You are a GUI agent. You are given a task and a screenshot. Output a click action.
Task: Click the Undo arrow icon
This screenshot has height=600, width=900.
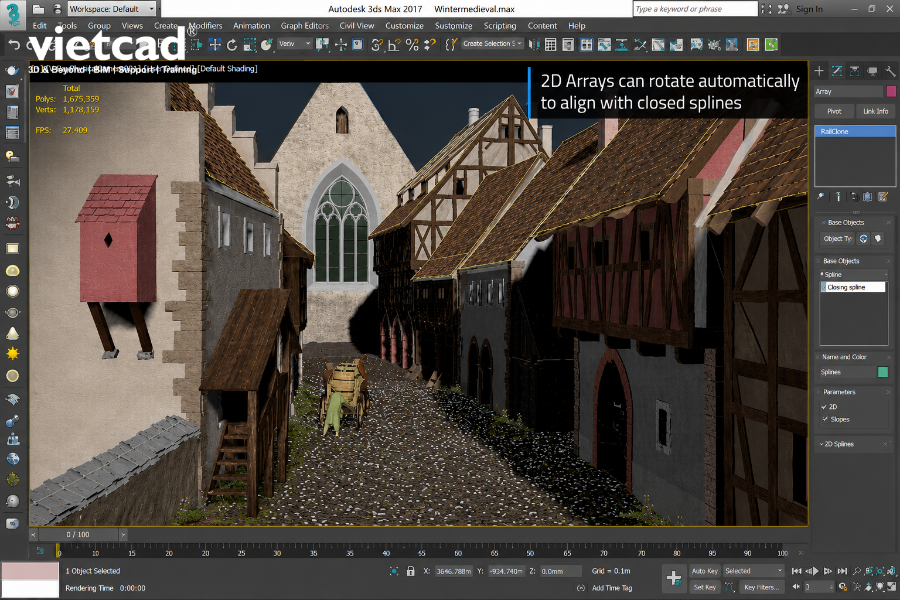[x=14, y=45]
